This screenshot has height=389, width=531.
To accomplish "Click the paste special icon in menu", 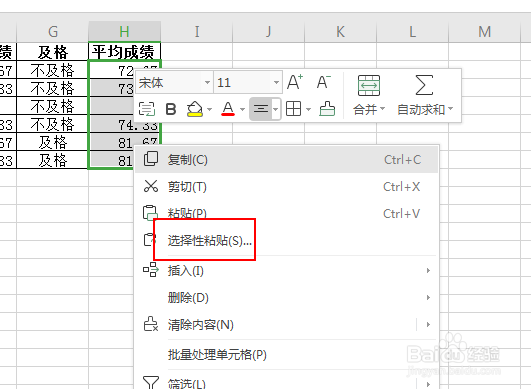I will click(x=150, y=240).
